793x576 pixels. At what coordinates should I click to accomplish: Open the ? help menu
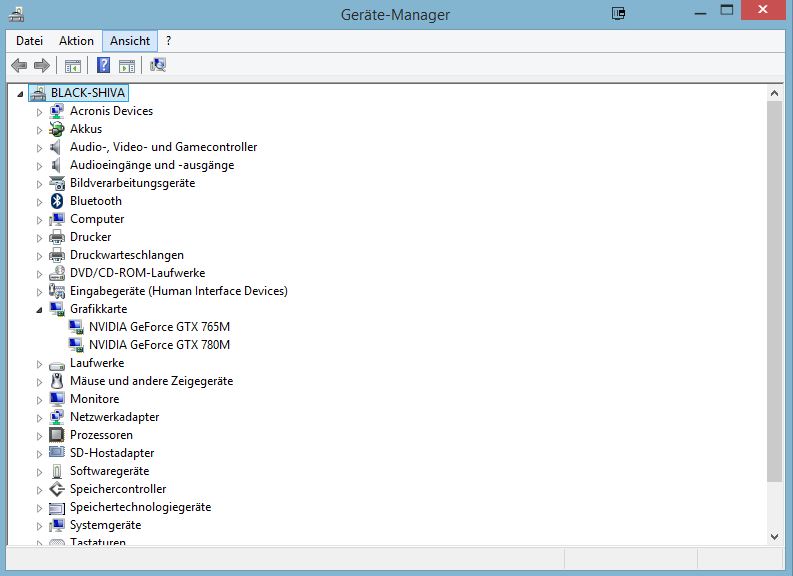tap(168, 40)
